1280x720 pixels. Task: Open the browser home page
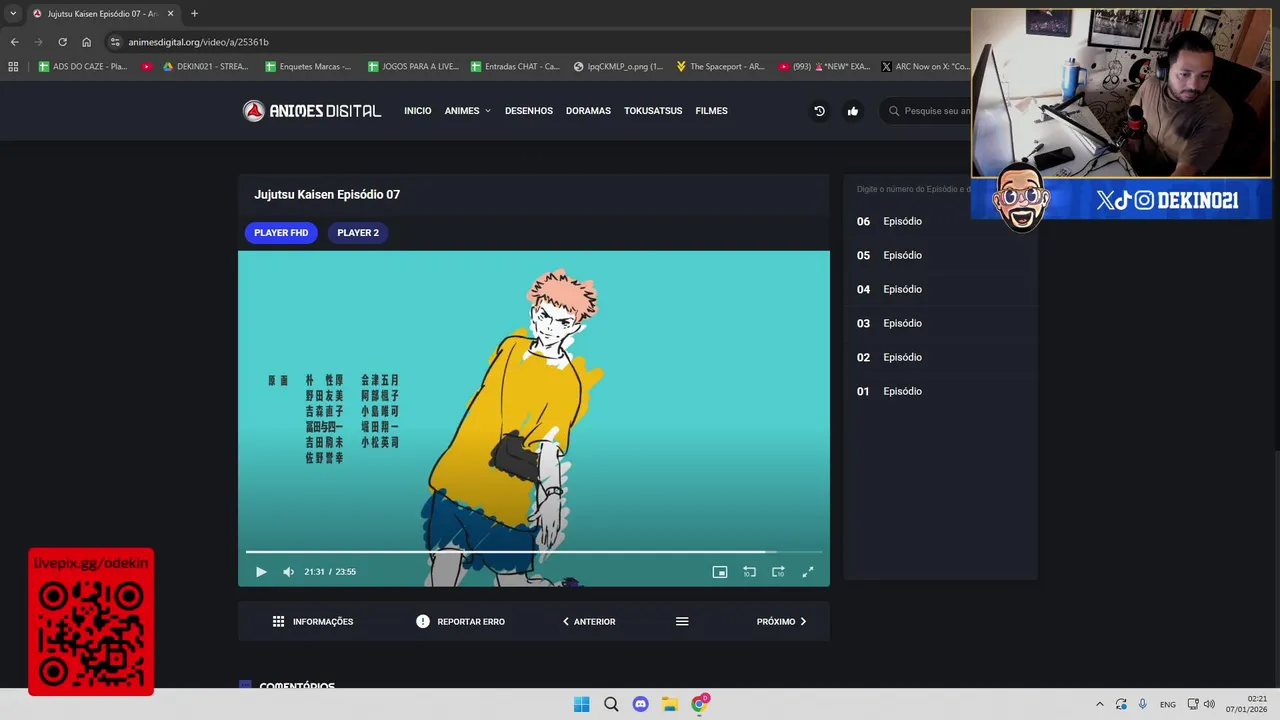pos(86,42)
